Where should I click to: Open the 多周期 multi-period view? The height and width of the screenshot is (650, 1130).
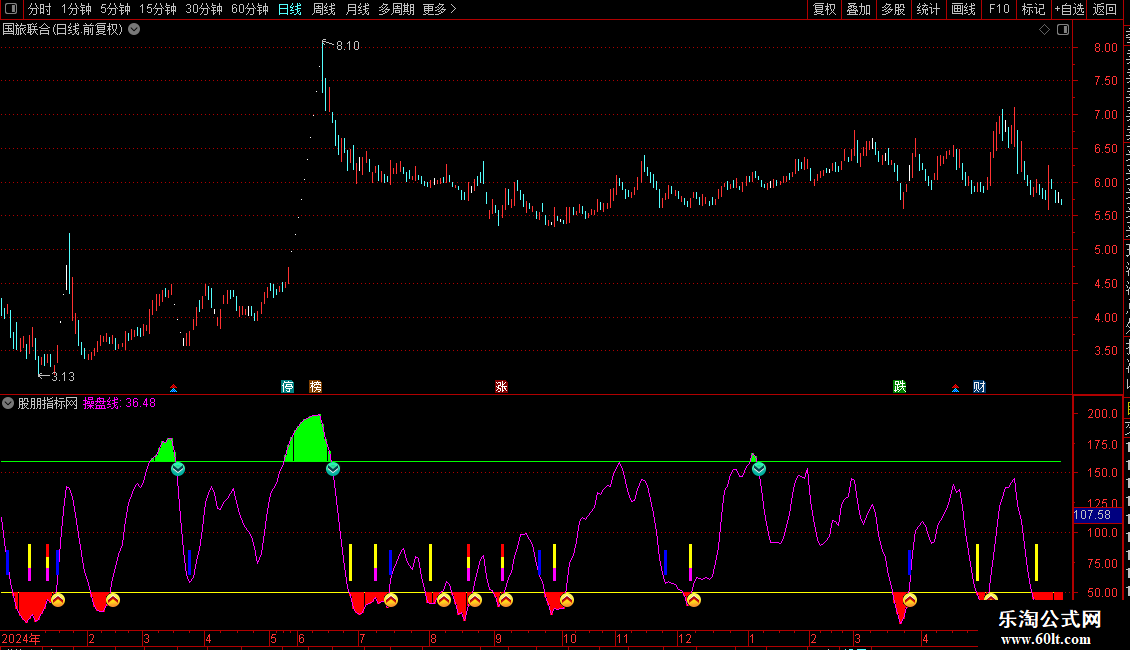tap(396, 9)
